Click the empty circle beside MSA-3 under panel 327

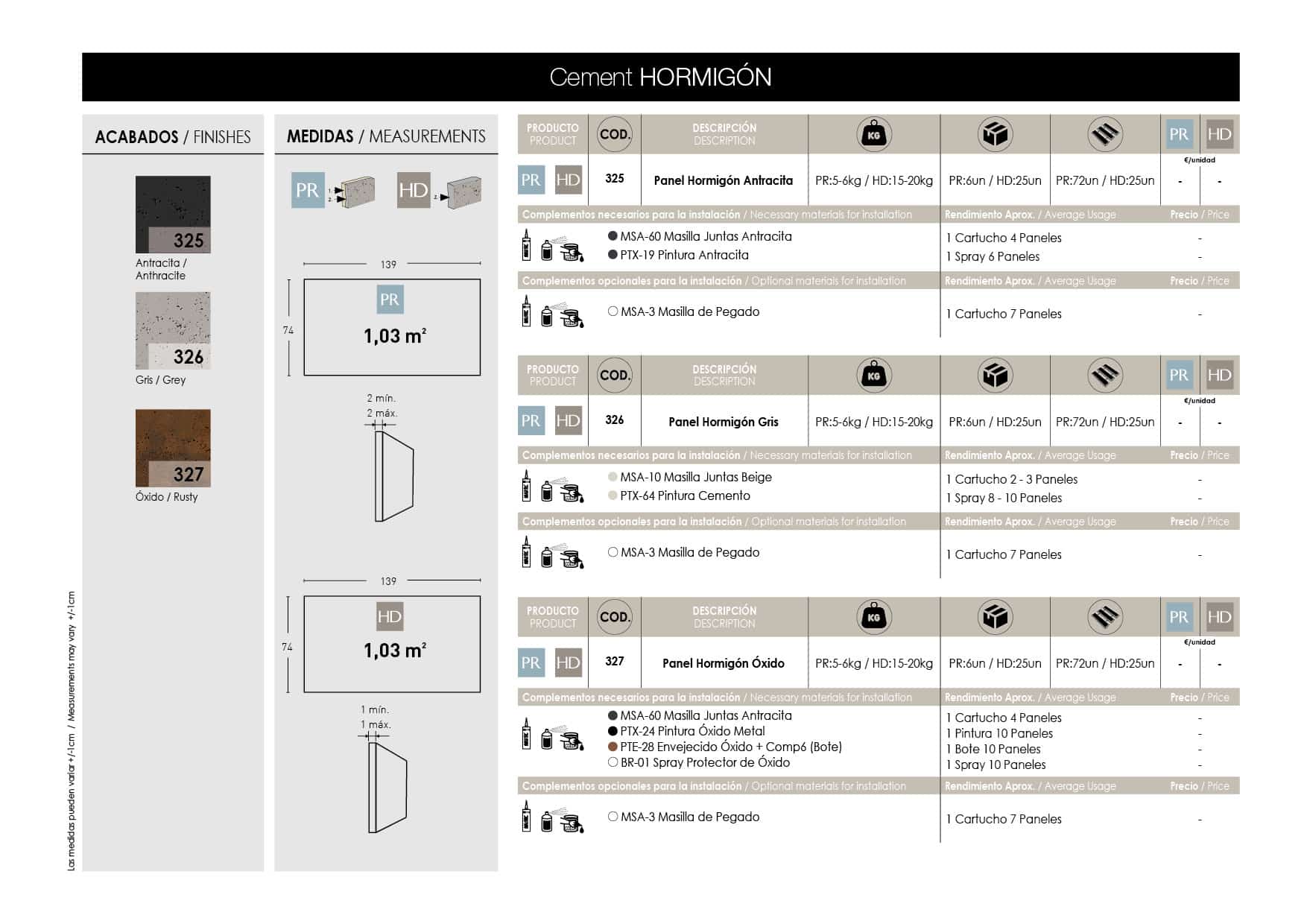pos(613,817)
